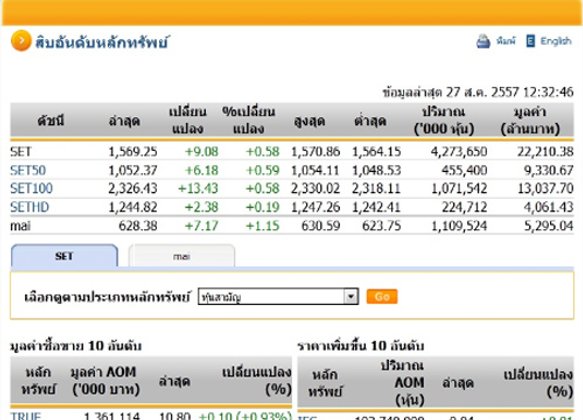Viewport: 583px width, 420px height.
Task: Click SETHD percent change +0.19
Action: (x=262, y=207)
